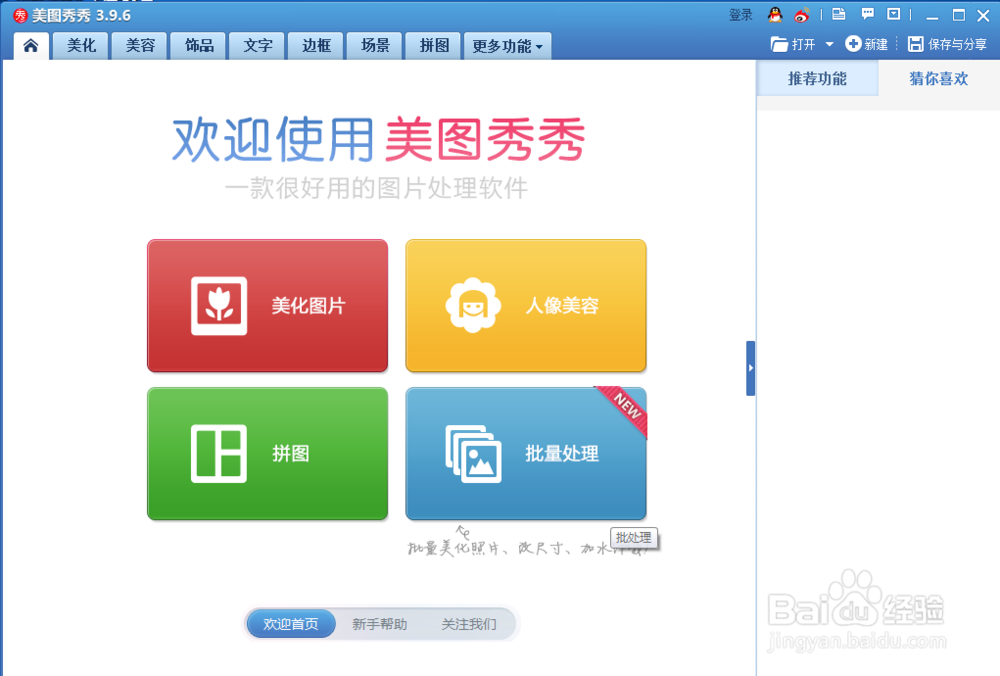Open 新手帮助 at the bottom

(379, 624)
